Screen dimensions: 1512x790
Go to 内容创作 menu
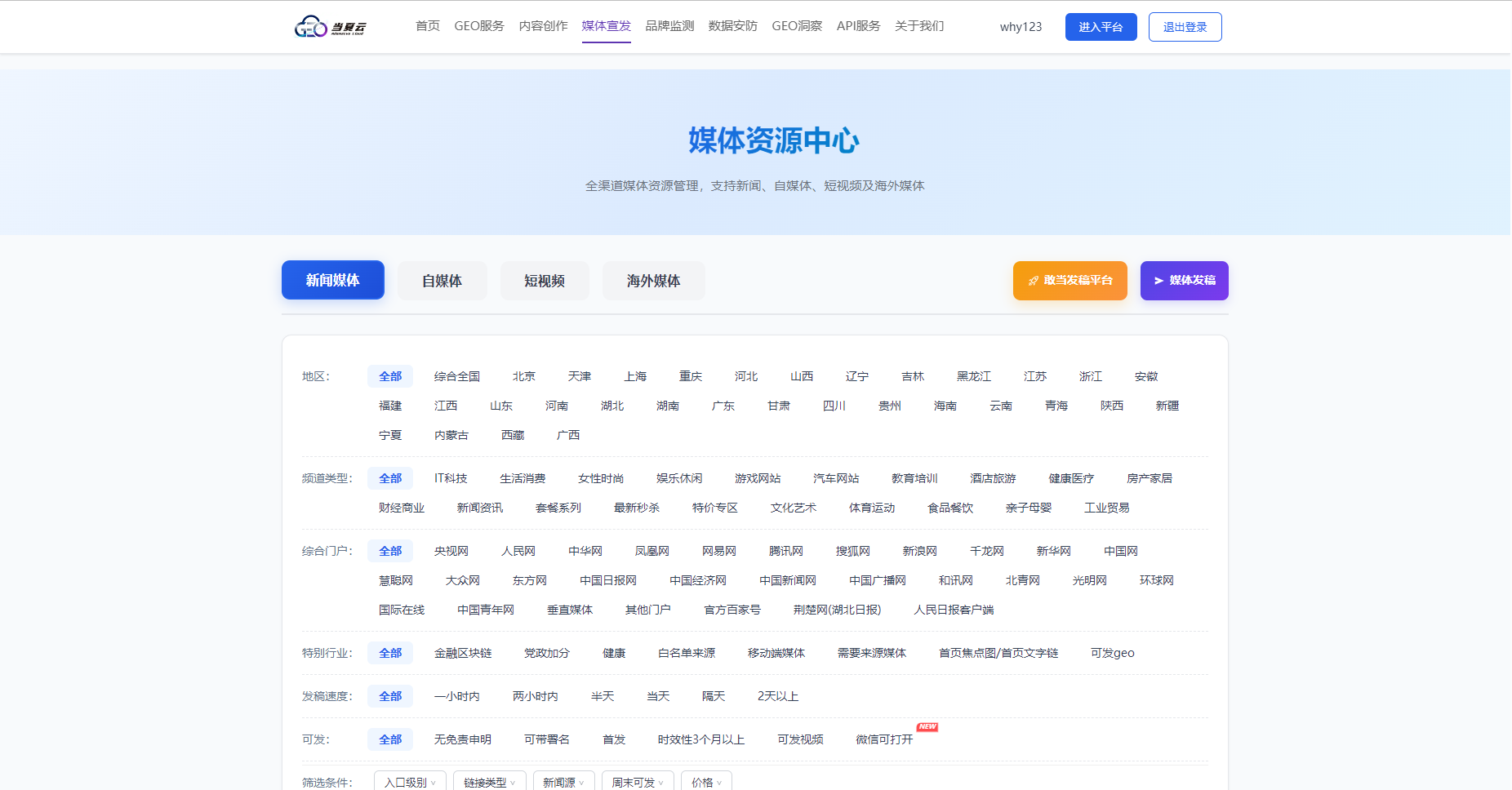pos(544,26)
